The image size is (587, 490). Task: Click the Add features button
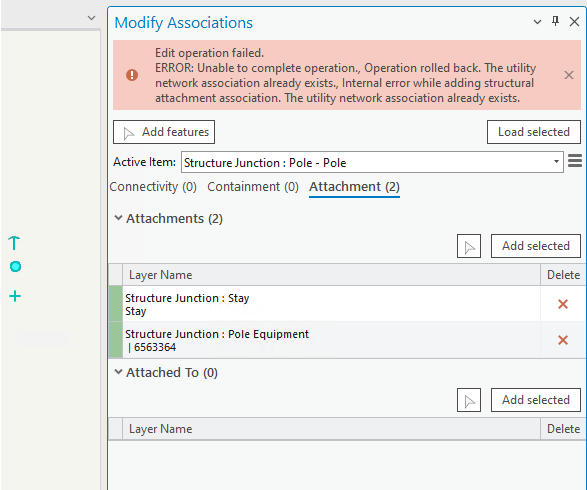[164, 132]
